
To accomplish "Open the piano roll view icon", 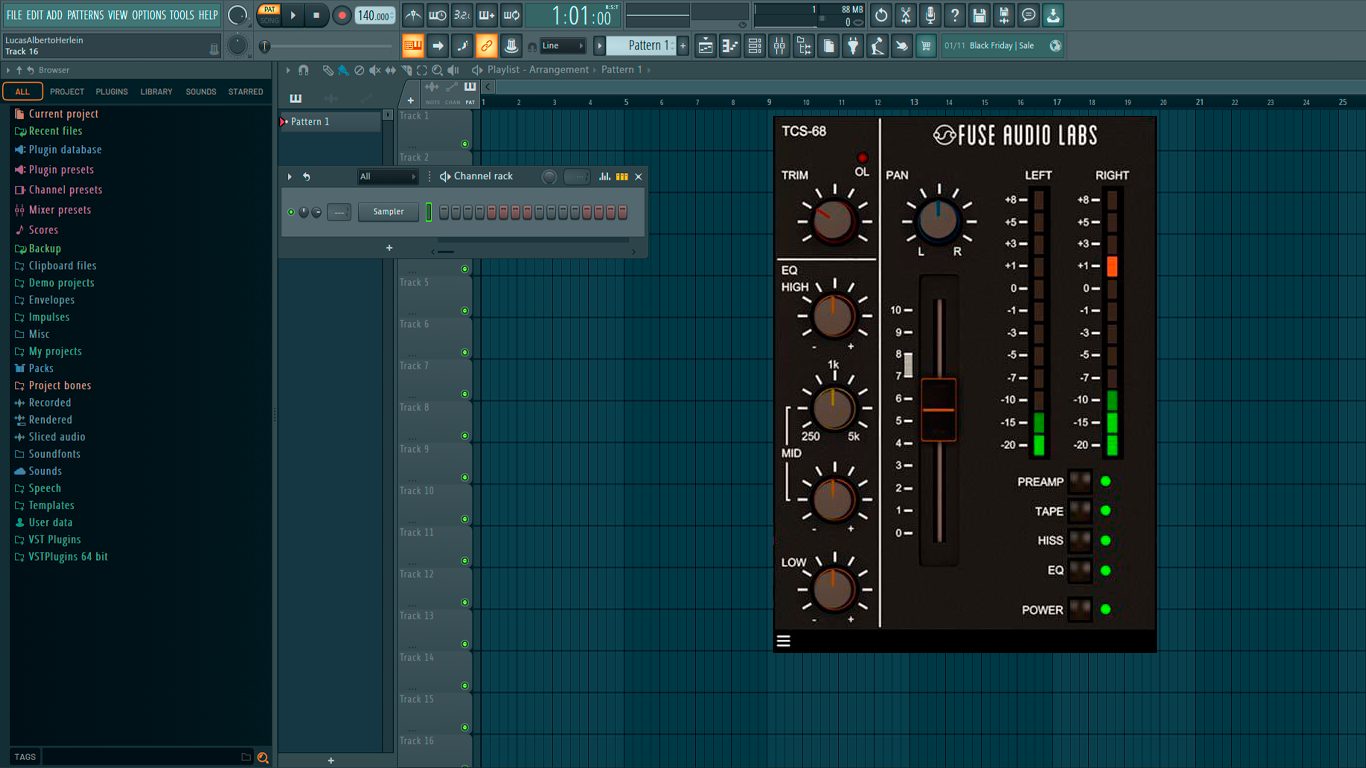I will point(730,45).
